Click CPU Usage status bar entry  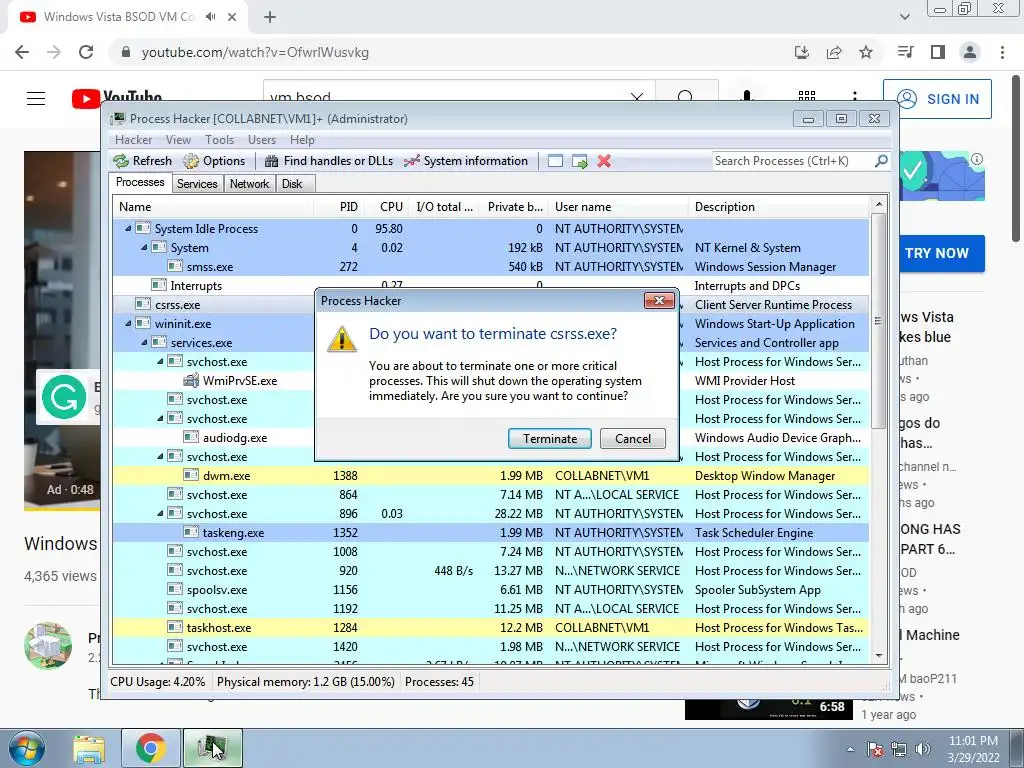click(157, 682)
